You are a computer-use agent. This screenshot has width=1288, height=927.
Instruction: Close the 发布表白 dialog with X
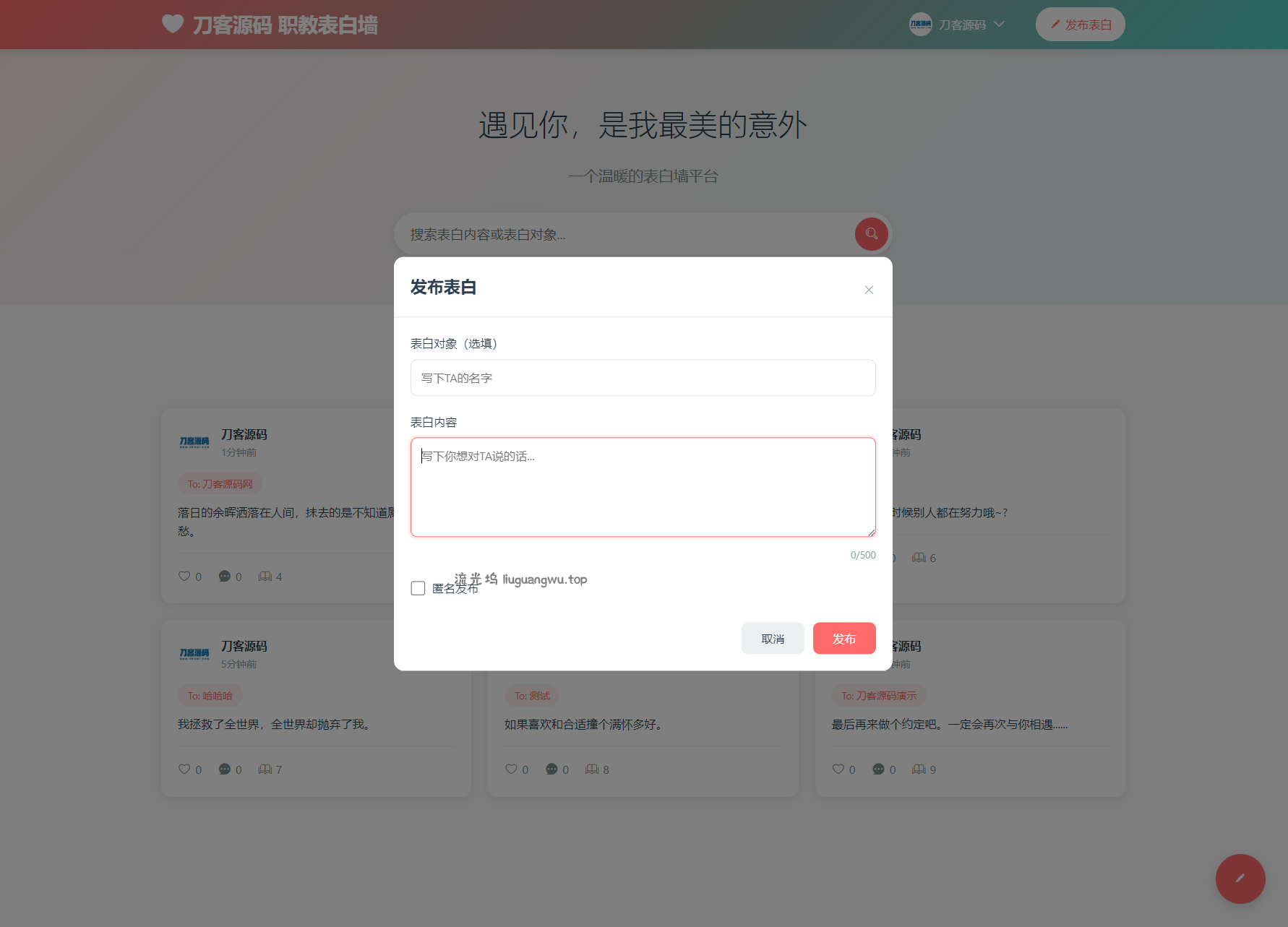(869, 290)
